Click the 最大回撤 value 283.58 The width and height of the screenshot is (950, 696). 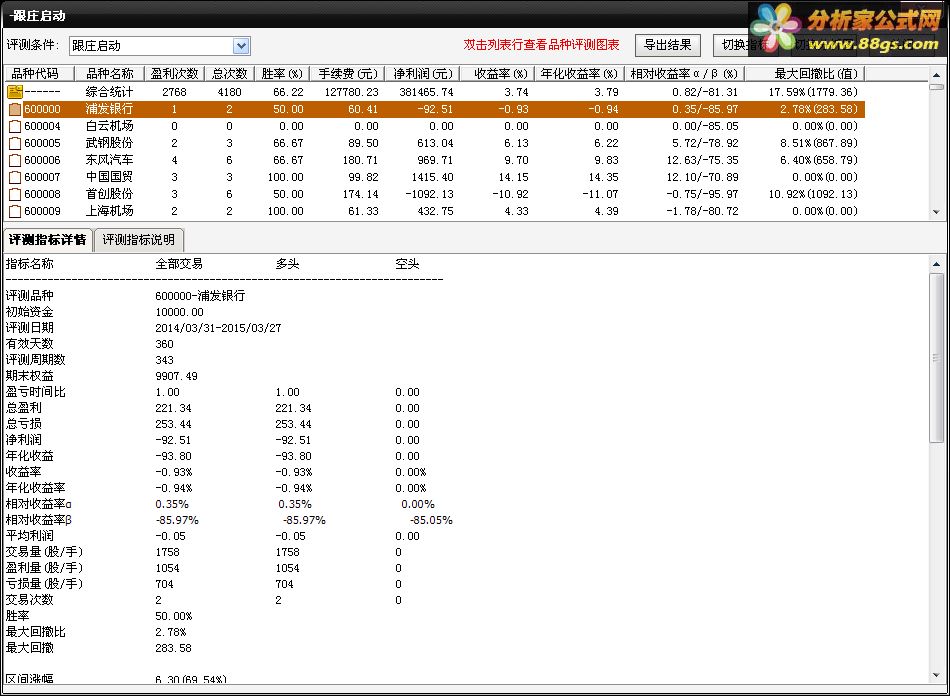(x=173, y=648)
